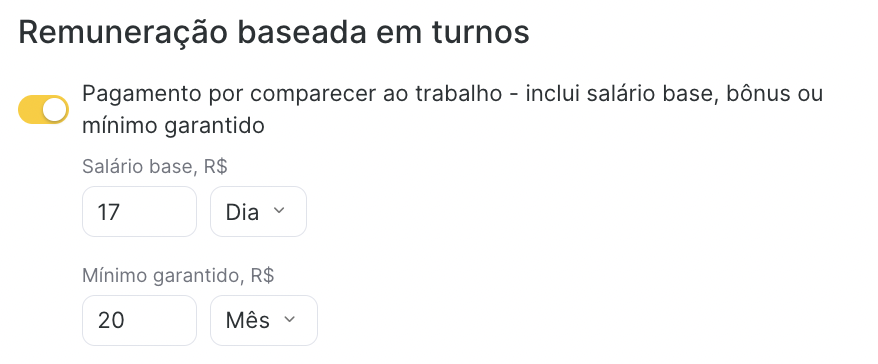Click the 'mínimo garantido' text beside the toggle
This screenshot has height=364, width=878.
(x=173, y=126)
